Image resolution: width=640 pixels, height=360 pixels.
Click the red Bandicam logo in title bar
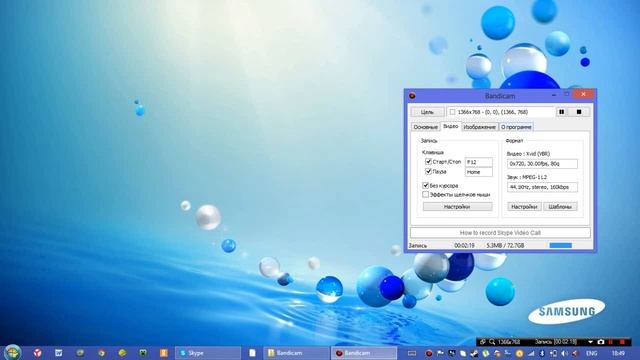(412, 96)
